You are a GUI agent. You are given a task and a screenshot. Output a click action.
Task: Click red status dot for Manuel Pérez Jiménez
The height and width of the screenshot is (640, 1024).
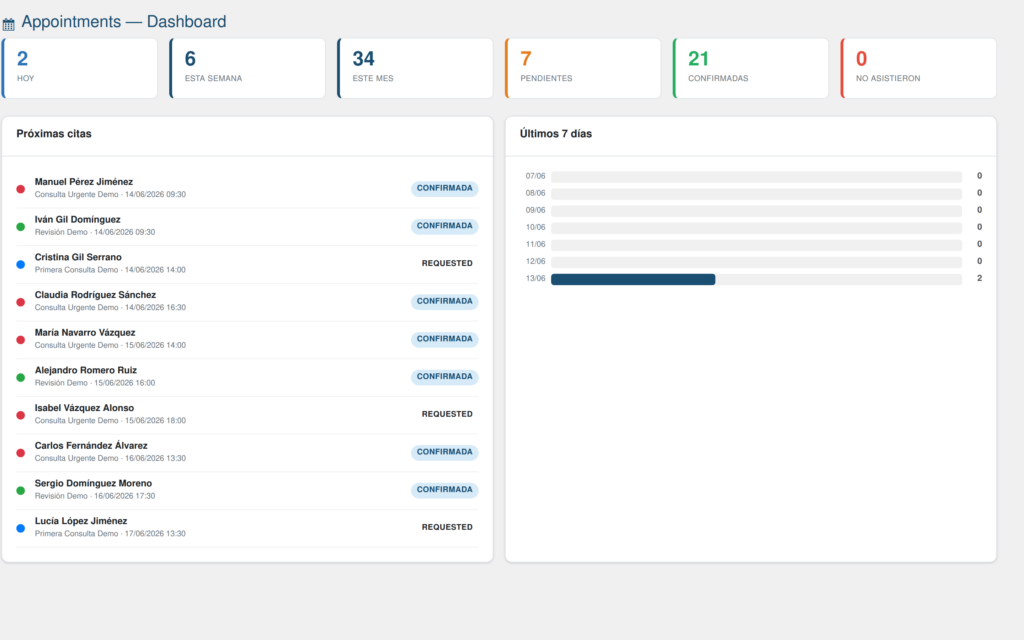[x=21, y=189]
